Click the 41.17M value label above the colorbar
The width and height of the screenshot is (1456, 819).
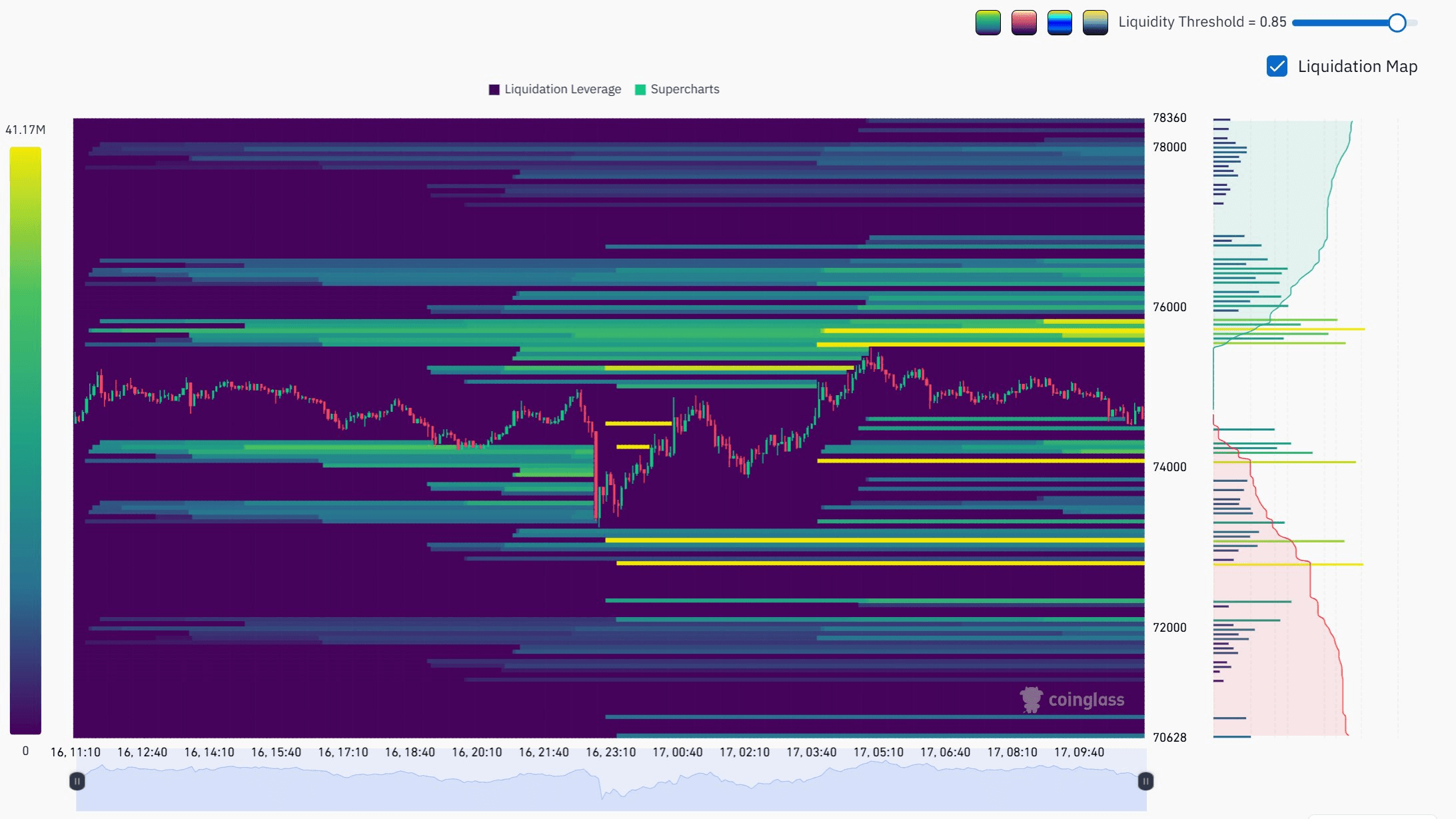25,130
